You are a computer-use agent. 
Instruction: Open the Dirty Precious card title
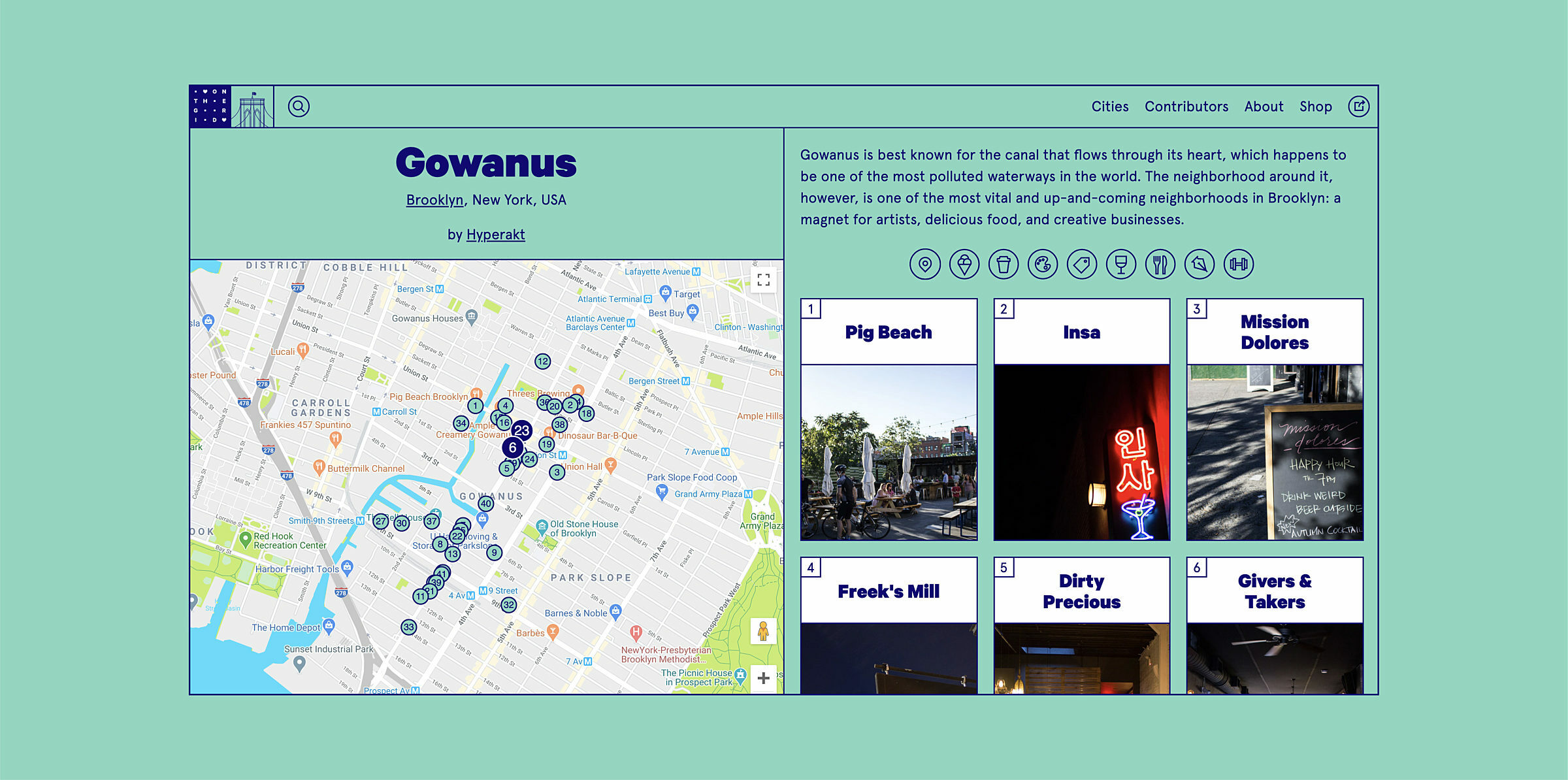point(1082,591)
